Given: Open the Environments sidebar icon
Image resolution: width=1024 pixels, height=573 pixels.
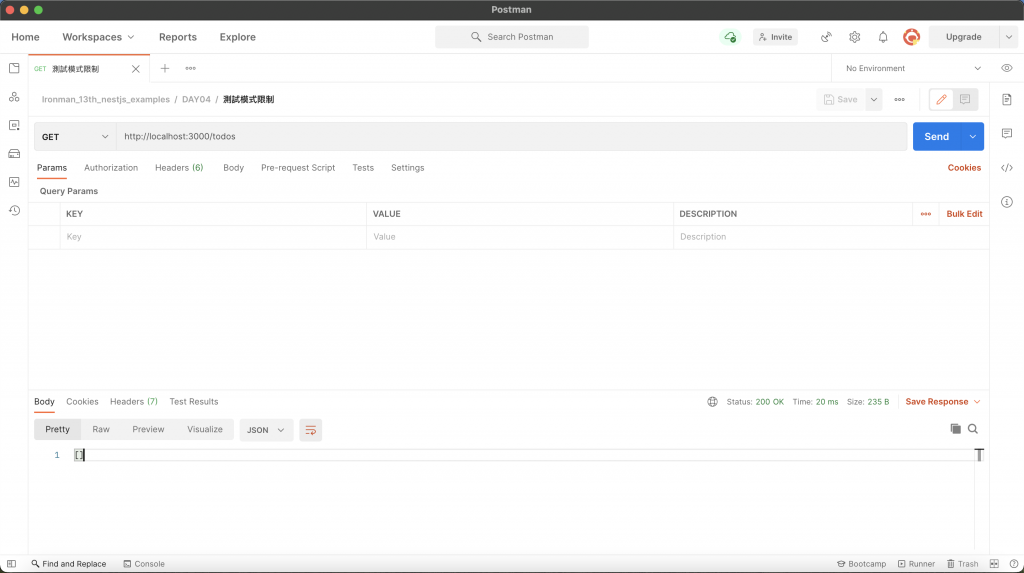Looking at the screenshot, I should click(x=14, y=125).
